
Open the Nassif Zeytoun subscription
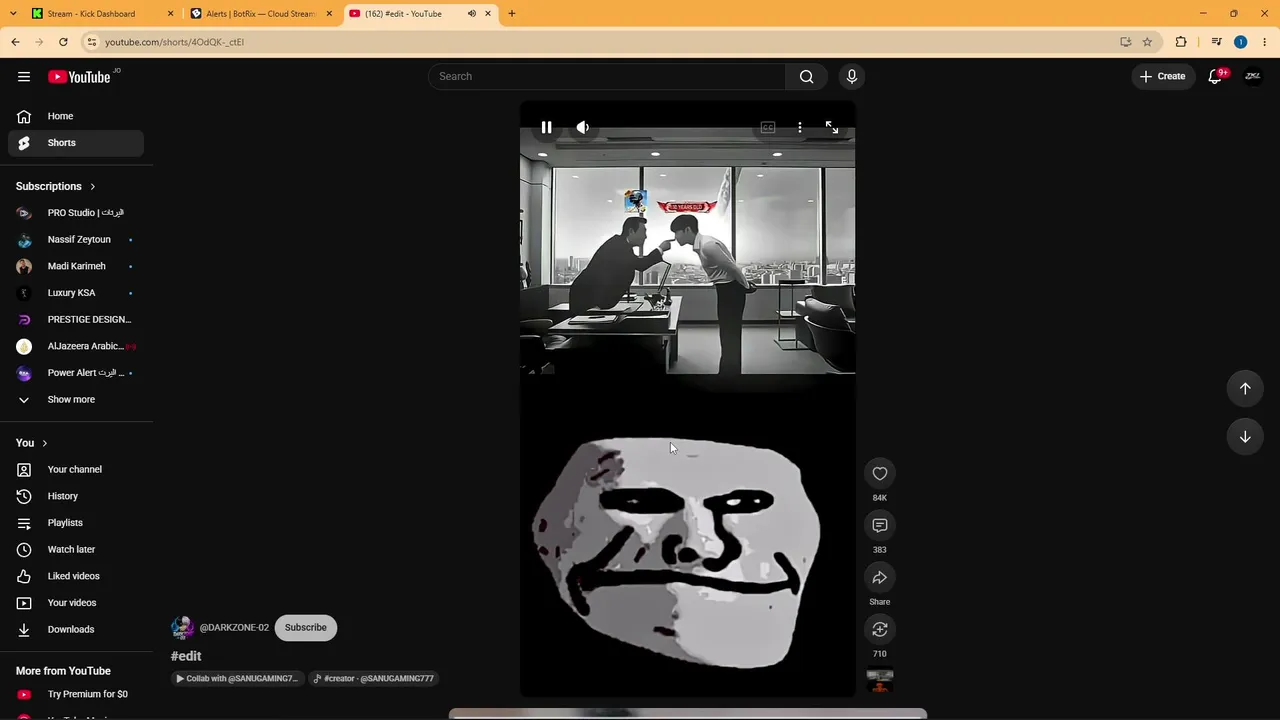tap(76, 240)
